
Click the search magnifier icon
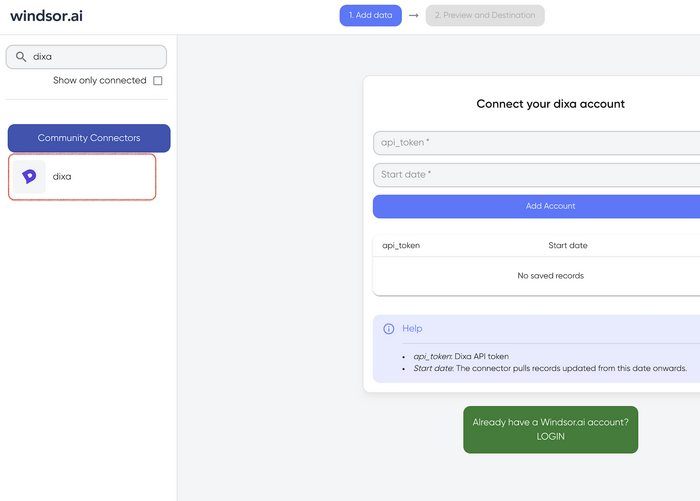point(21,57)
